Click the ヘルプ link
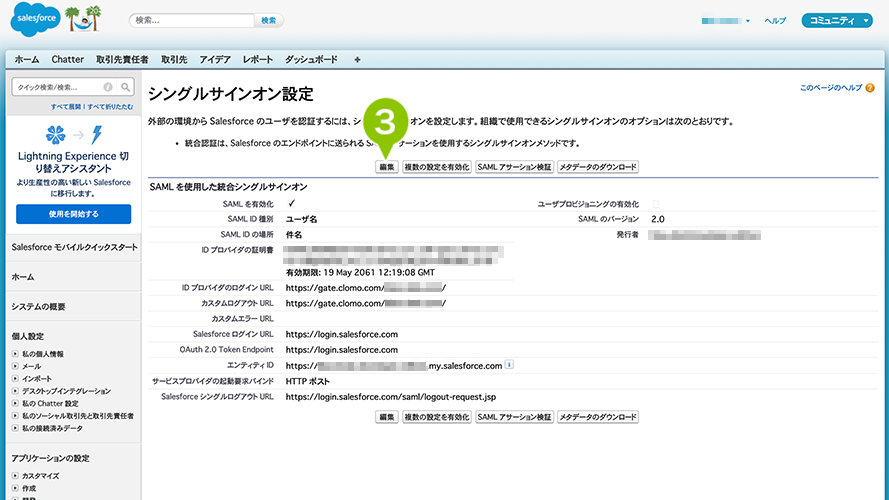889x500 pixels. click(x=775, y=21)
